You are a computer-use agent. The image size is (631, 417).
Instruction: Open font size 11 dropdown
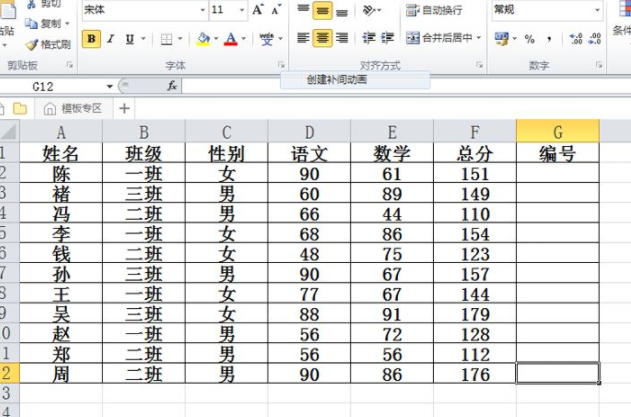(x=242, y=10)
